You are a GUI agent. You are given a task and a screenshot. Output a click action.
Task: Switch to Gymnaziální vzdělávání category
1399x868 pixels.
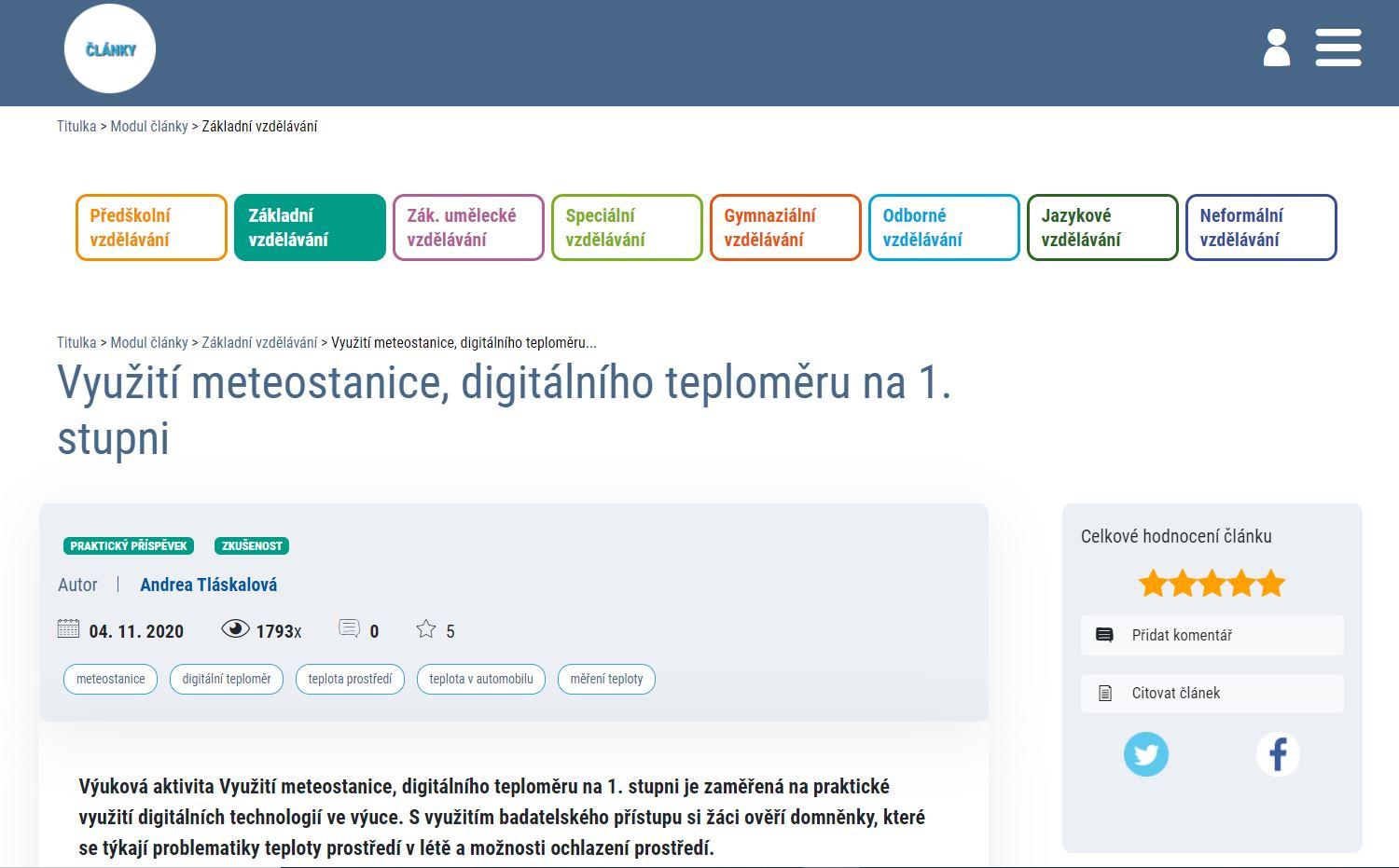785,227
